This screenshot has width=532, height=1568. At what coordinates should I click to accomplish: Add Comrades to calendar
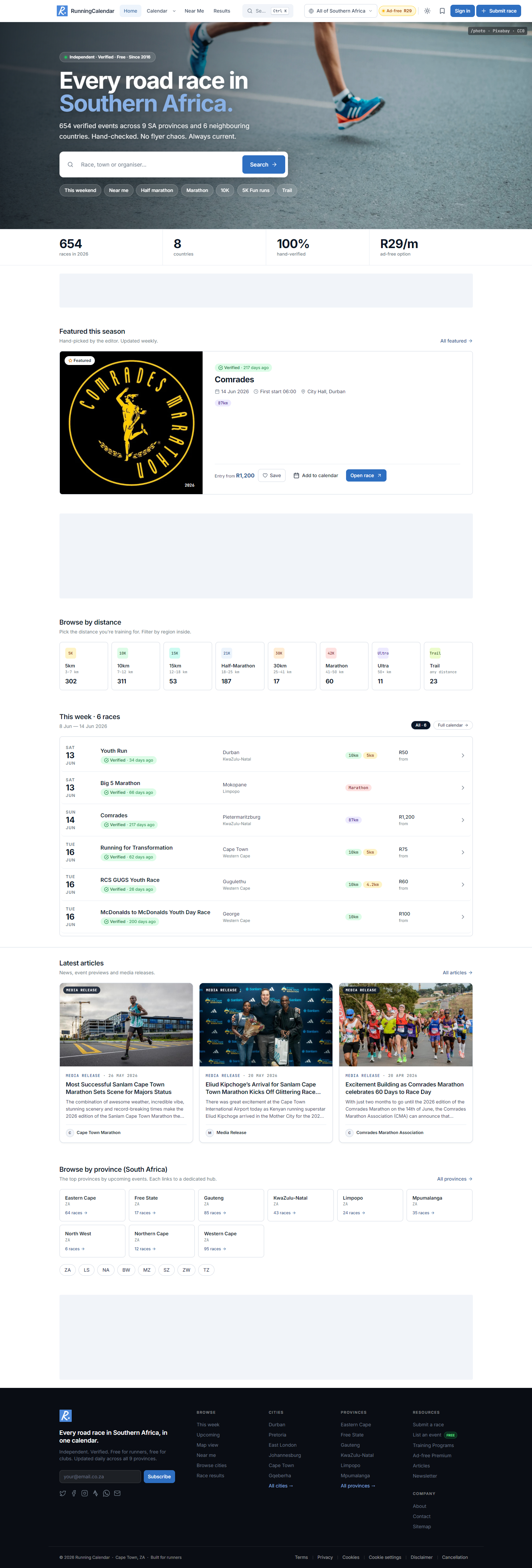[x=315, y=475]
